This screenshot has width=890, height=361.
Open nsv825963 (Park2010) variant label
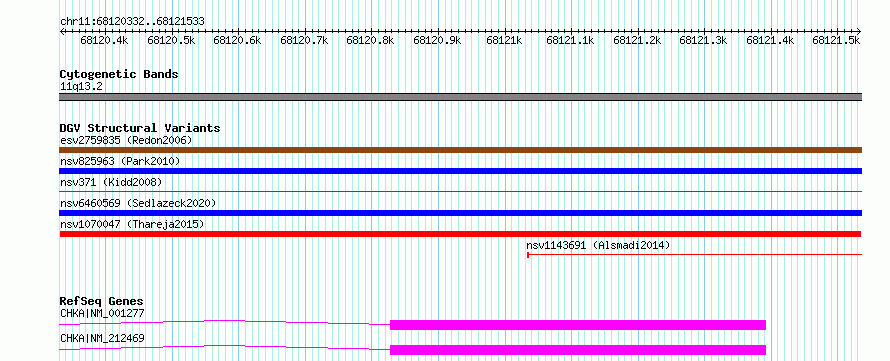click(120, 161)
